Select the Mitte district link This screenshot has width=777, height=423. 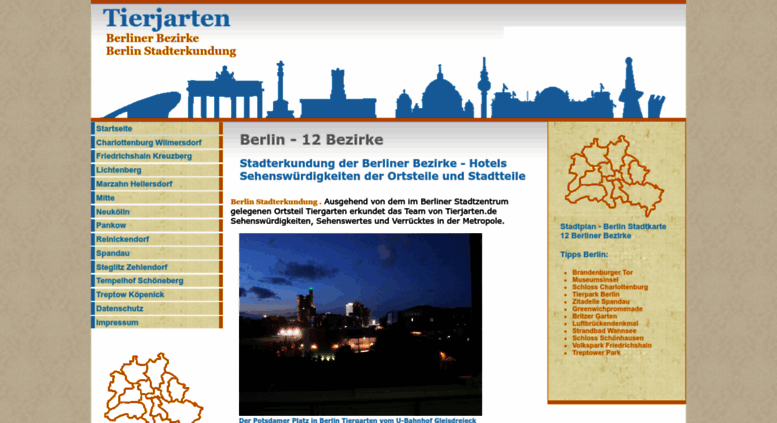(157, 198)
